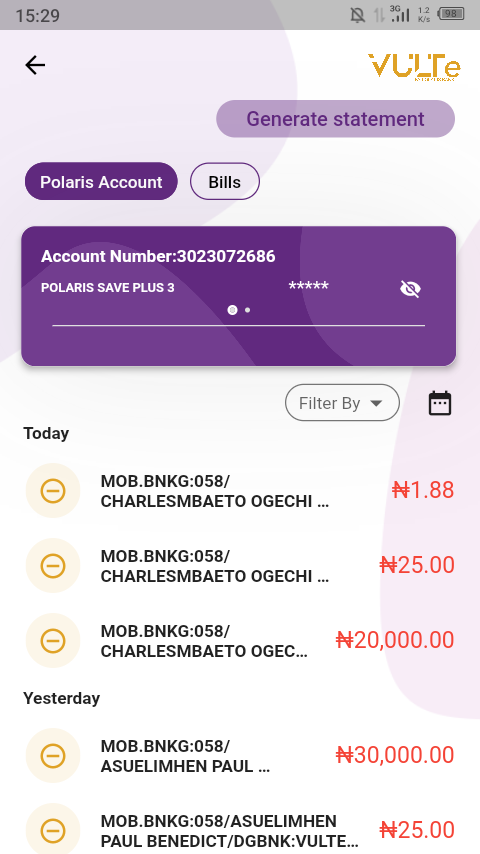Expand the truncated ASUELIMHEN PAUL ₦30,000.00 entry
The width and height of the screenshot is (480, 854).
tap(240, 755)
